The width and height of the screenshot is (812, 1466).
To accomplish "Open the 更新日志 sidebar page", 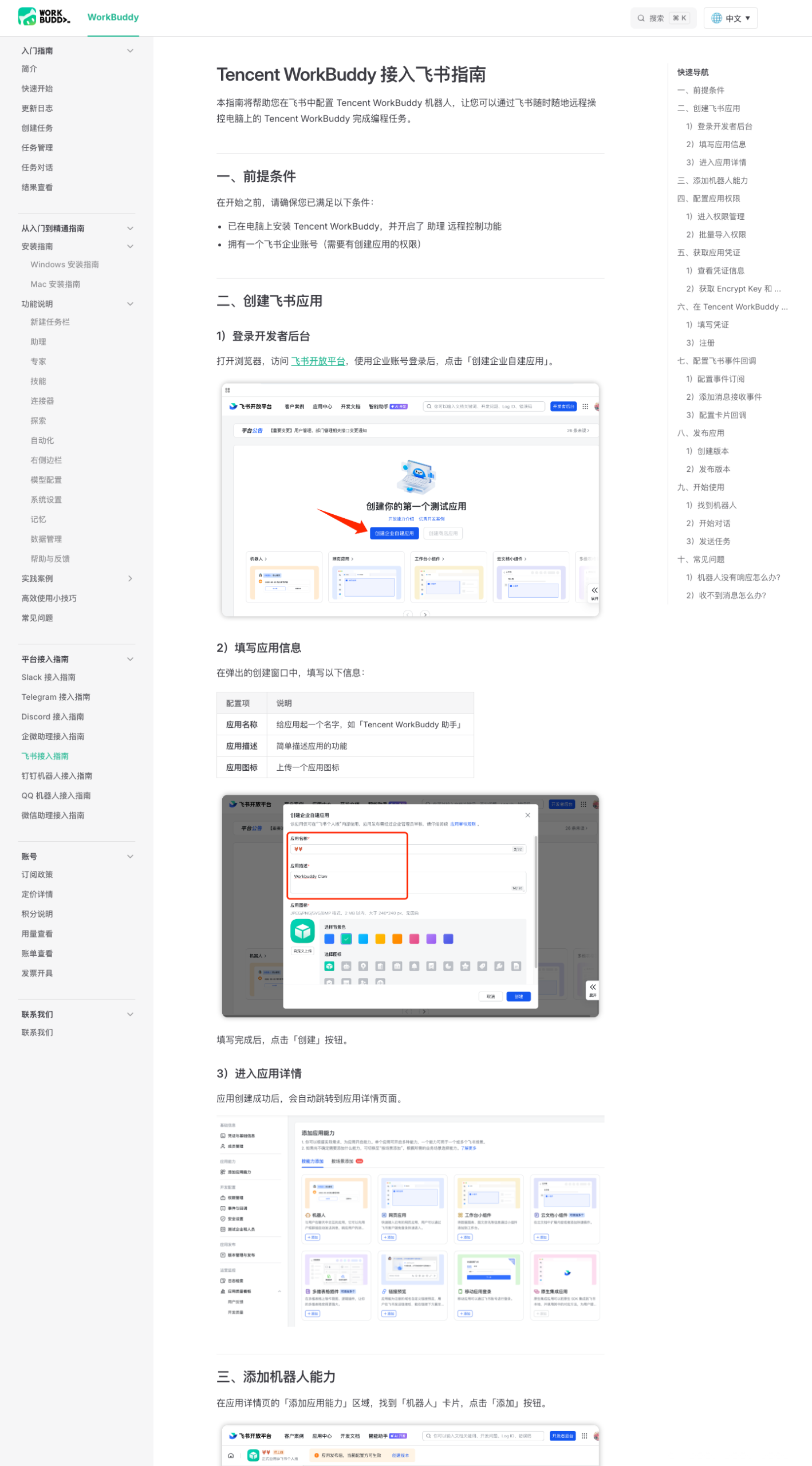I will coord(37,108).
